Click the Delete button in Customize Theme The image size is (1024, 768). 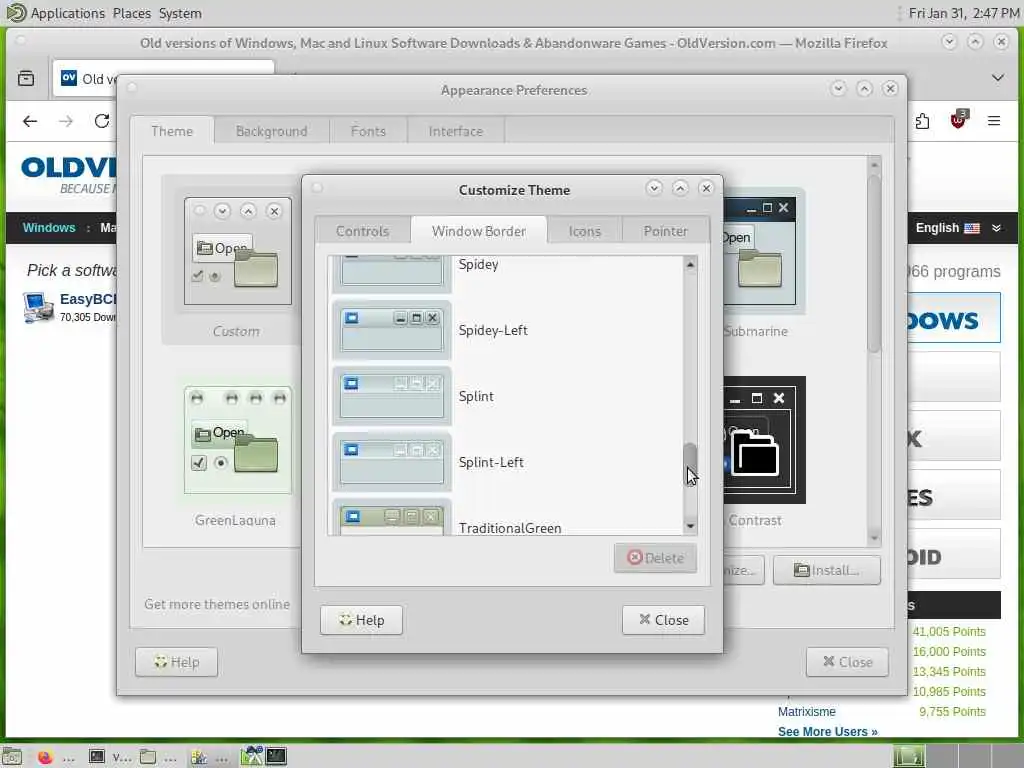[655, 558]
